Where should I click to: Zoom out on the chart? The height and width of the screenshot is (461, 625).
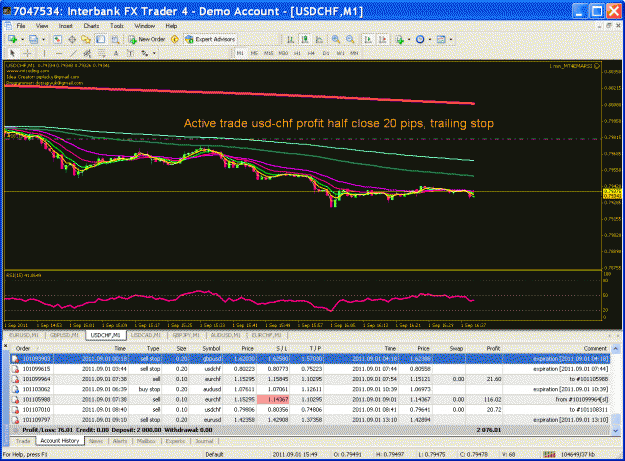click(x=350, y=39)
